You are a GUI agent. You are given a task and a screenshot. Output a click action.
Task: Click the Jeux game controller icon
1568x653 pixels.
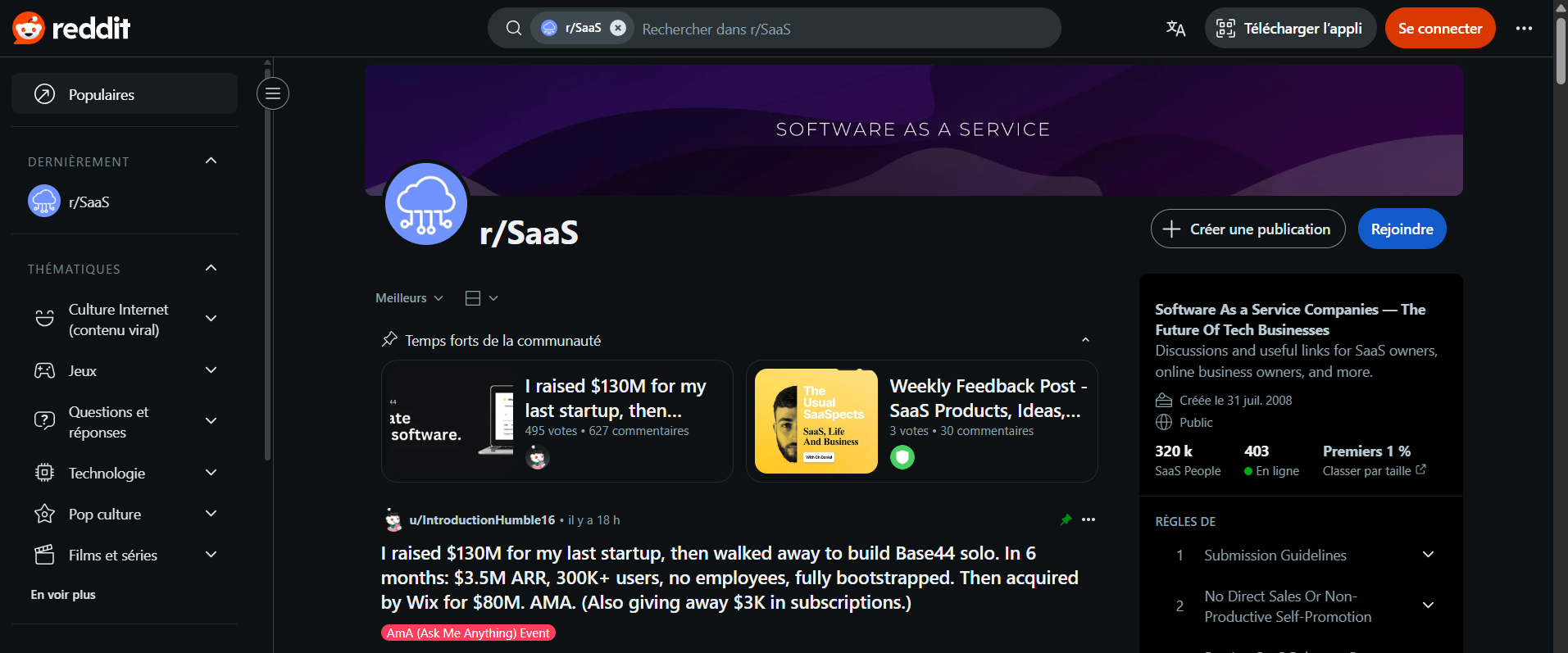coord(43,370)
